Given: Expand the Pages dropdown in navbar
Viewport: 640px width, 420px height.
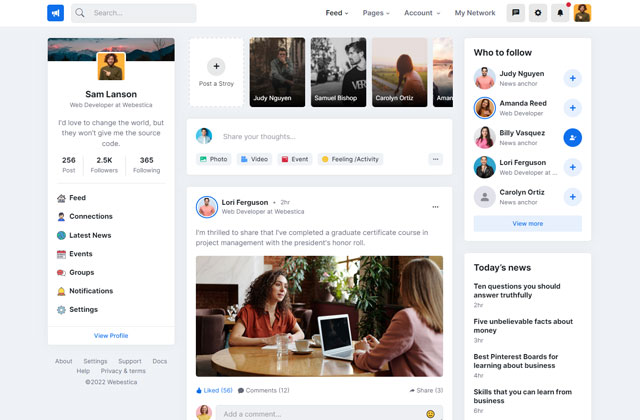Looking at the screenshot, I should (377, 13).
